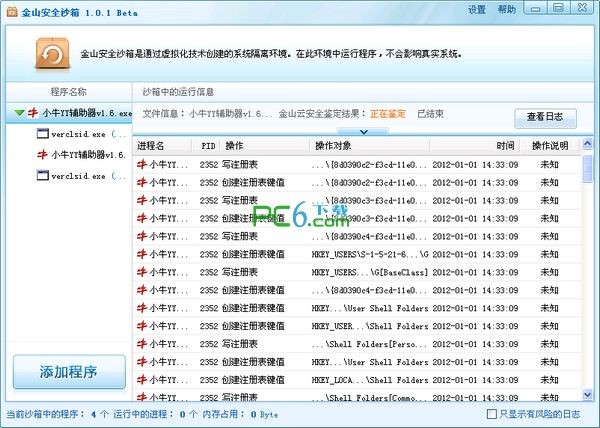The image size is (600, 428).
Task: Open the 设置 settings menu
Action: pos(477,10)
